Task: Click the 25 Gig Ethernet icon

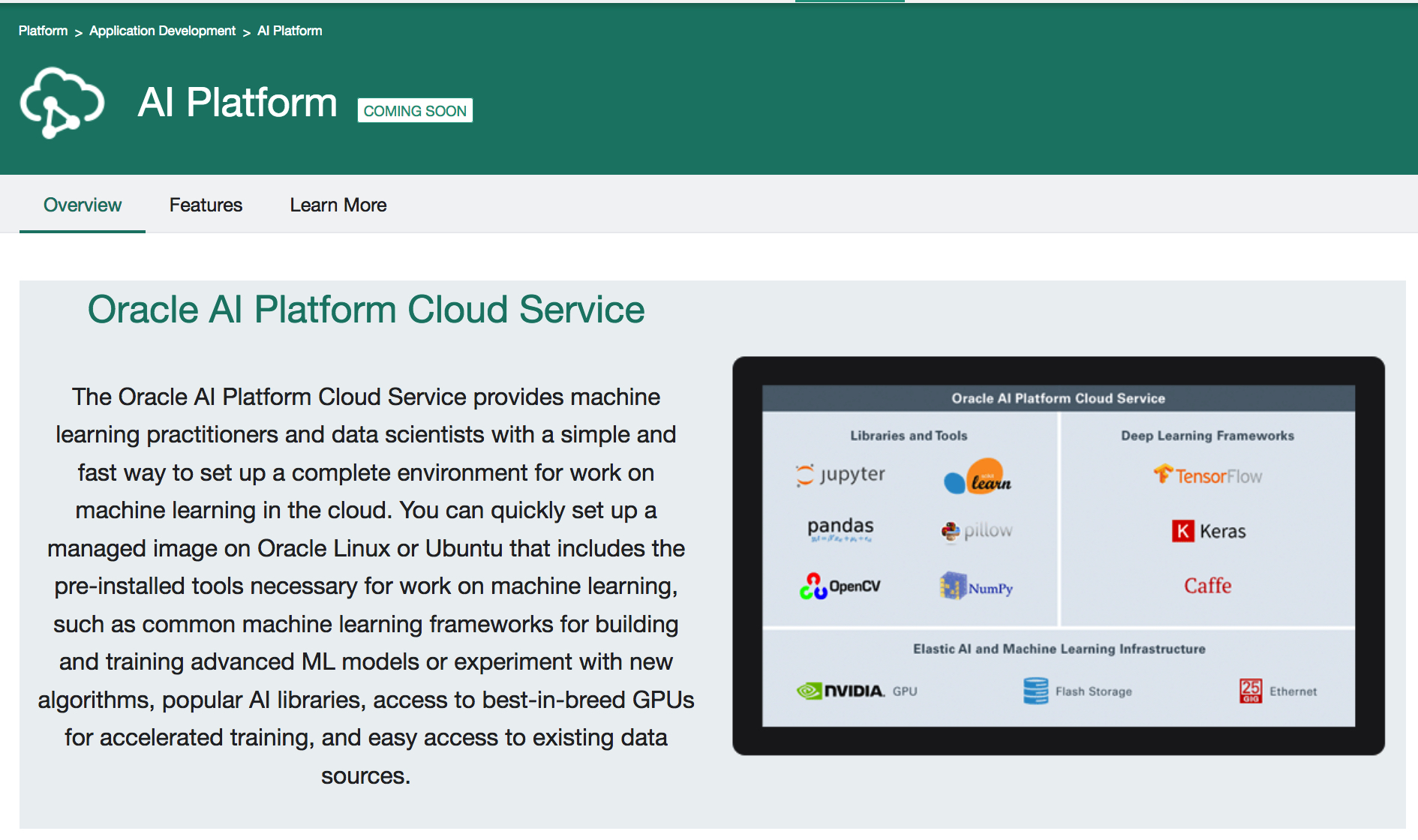Action: coord(1250,691)
